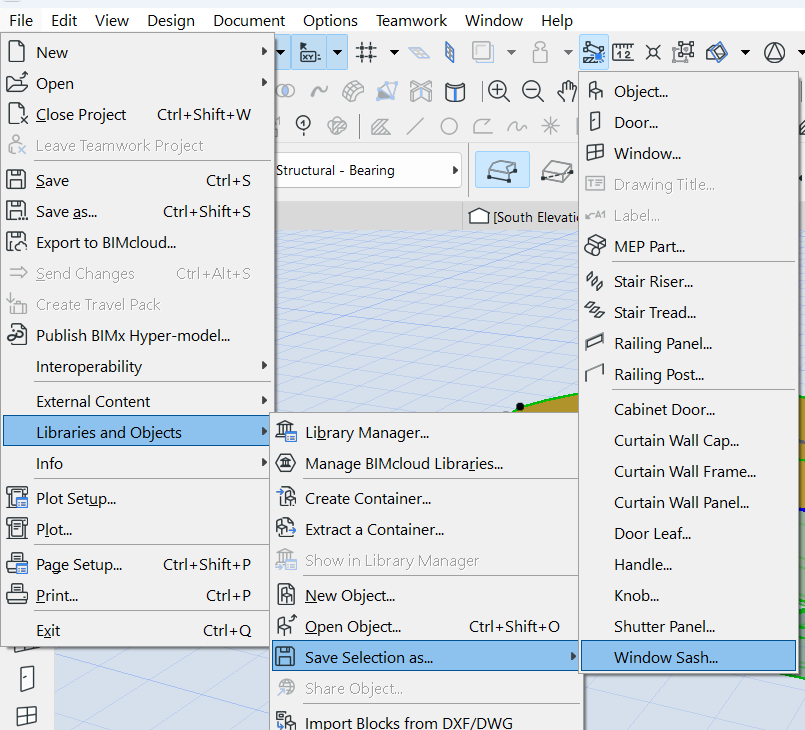Select the spline curve tool icon
The height and width of the screenshot is (730, 805).
[x=516, y=126]
